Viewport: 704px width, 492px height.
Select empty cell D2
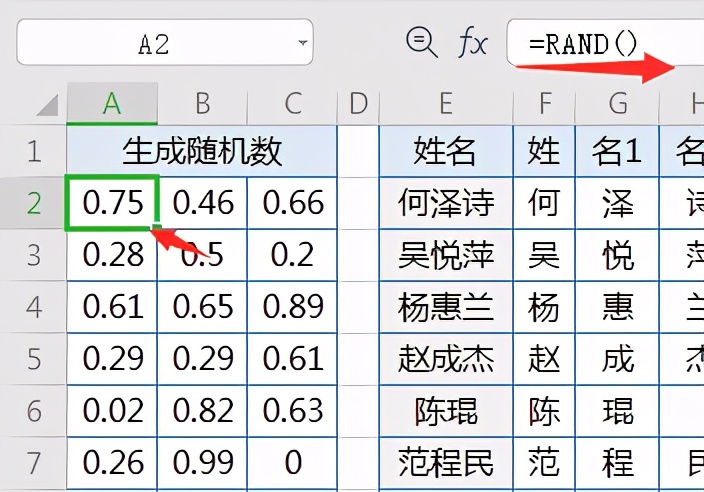pyautogui.click(x=358, y=203)
